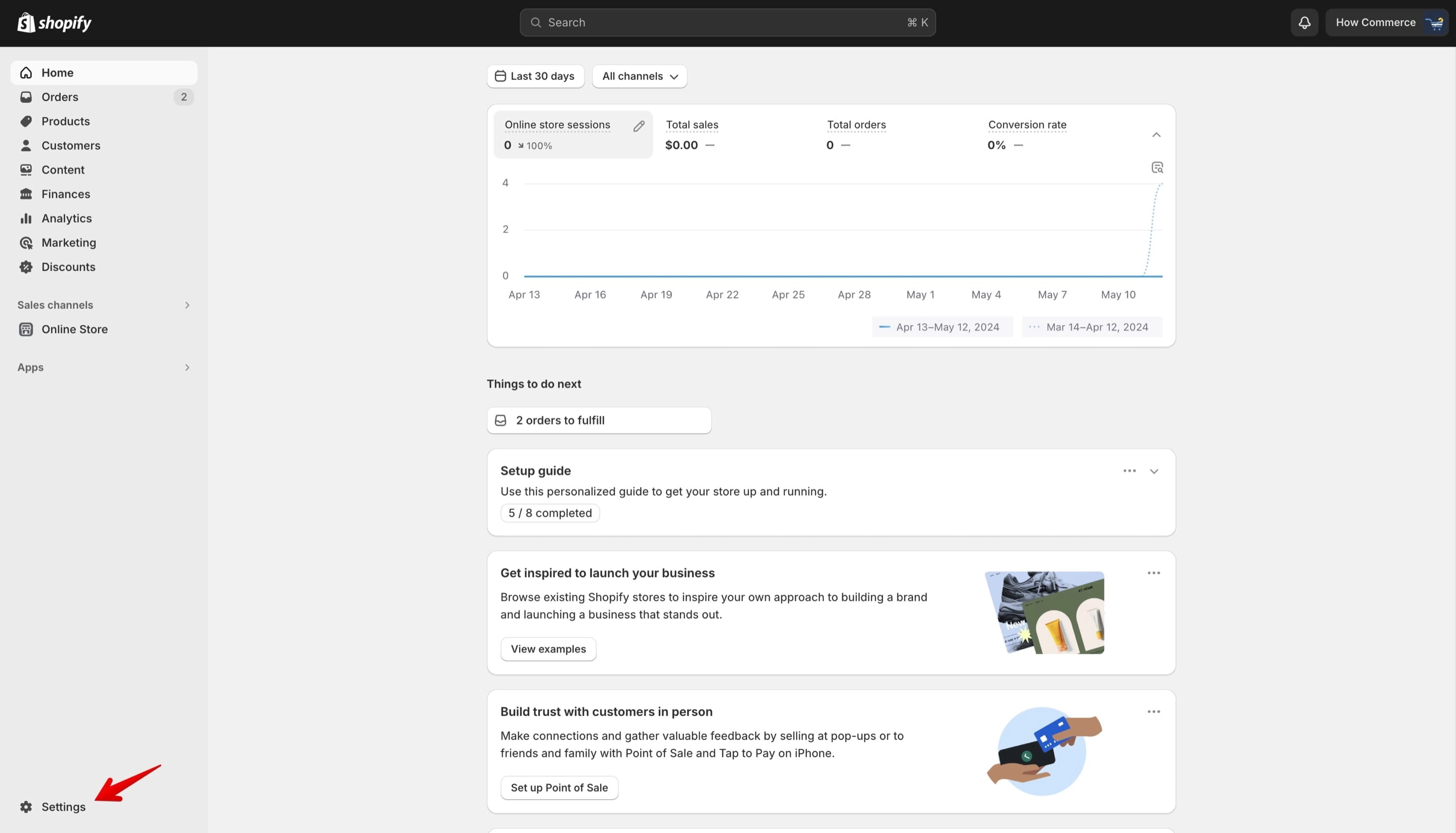Image resolution: width=1456 pixels, height=833 pixels.
Task: Edit the Online store sessions metric pencil
Action: pos(639,126)
